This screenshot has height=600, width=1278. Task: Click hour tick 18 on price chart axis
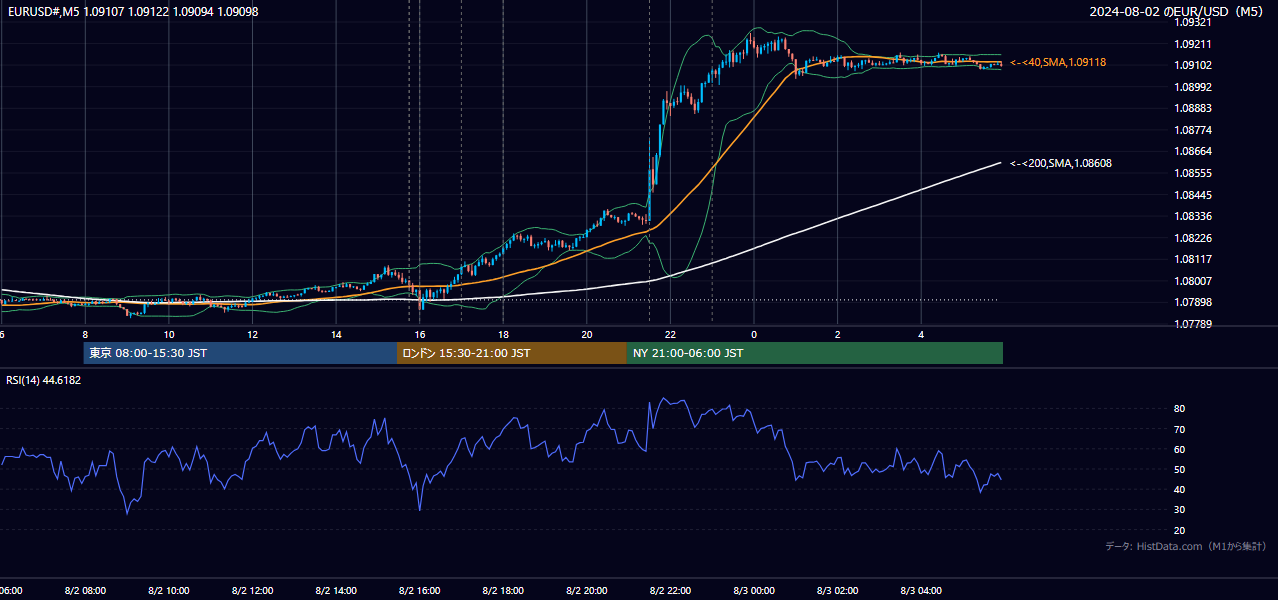click(503, 334)
